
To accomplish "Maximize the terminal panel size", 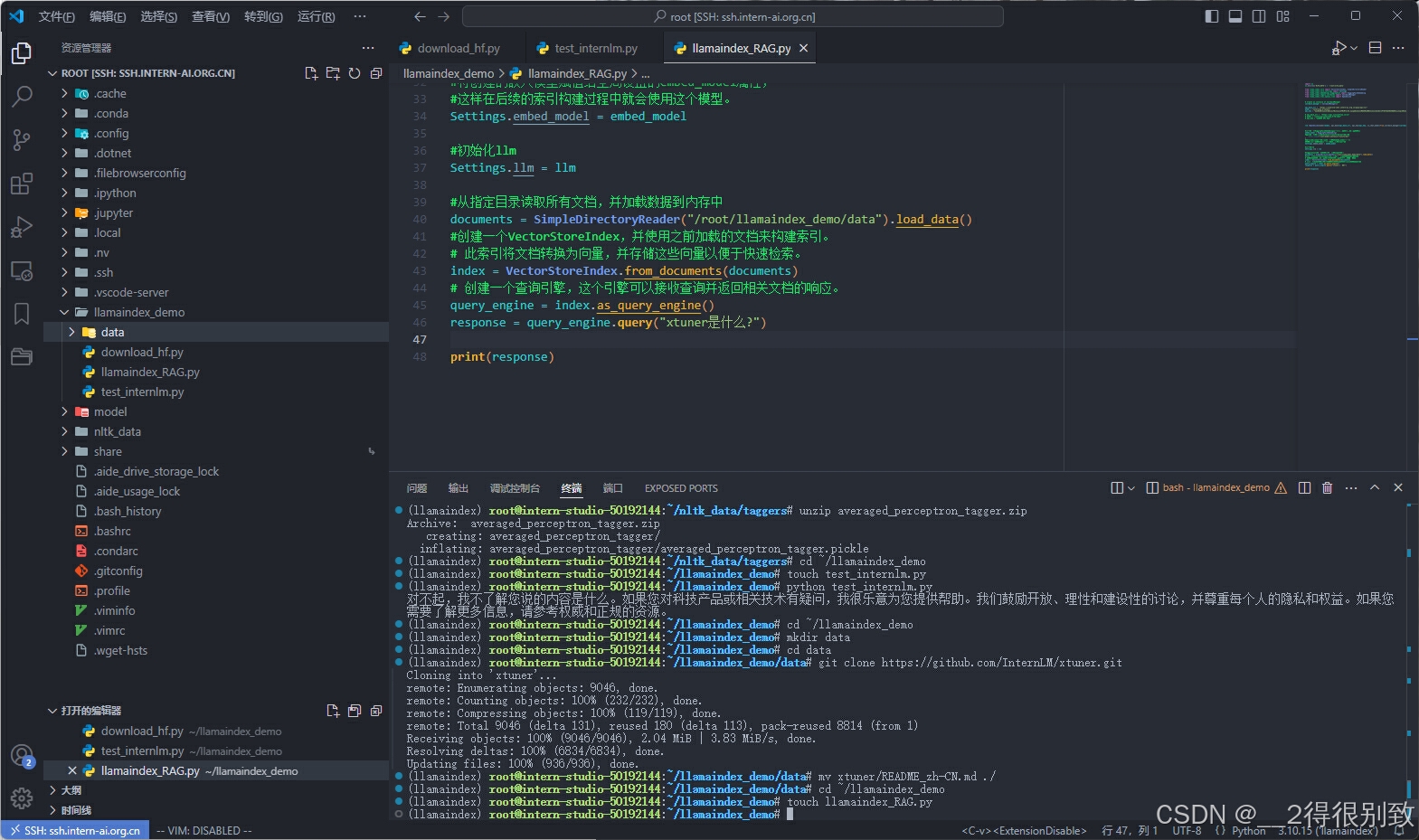I will 1375,487.
